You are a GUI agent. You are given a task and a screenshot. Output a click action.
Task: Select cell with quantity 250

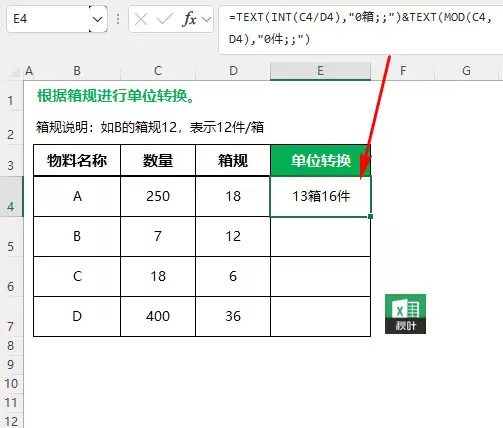(x=158, y=196)
